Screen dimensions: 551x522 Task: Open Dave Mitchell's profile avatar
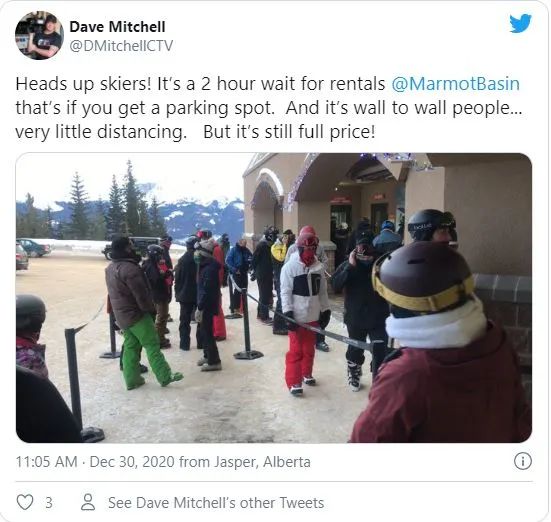coord(39,35)
